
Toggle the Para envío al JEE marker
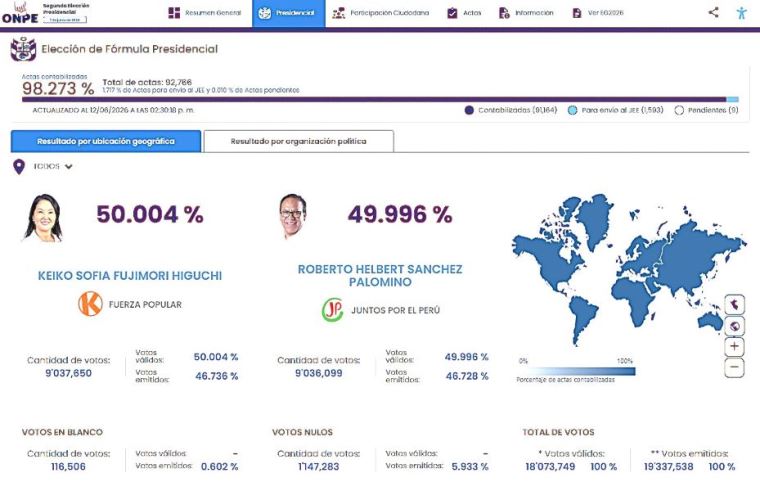[x=572, y=110]
